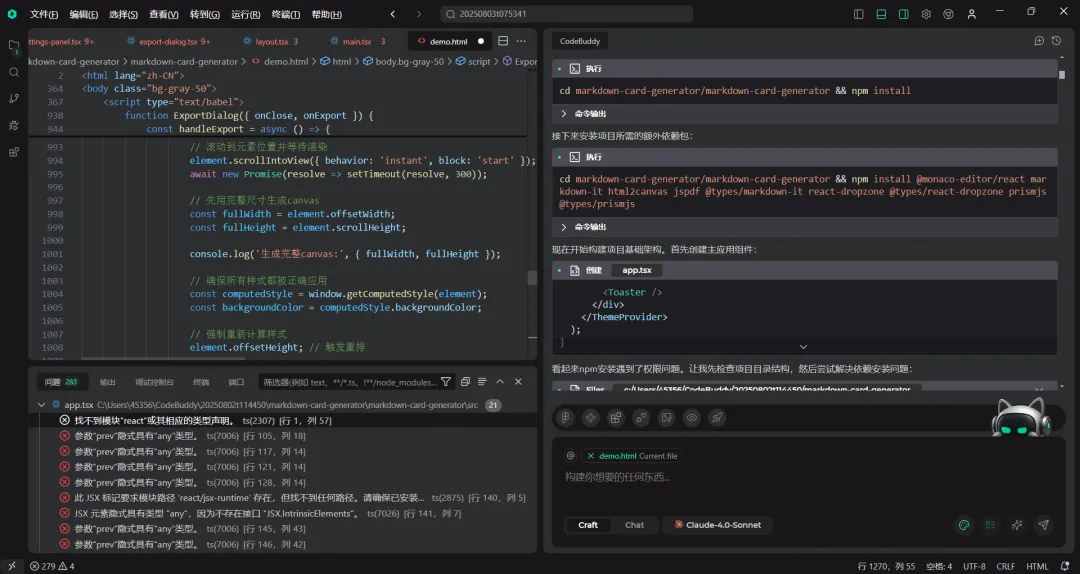This screenshot has width=1080, height=574.
Task: Open the Search view in the activity bar
Action: 14,72
